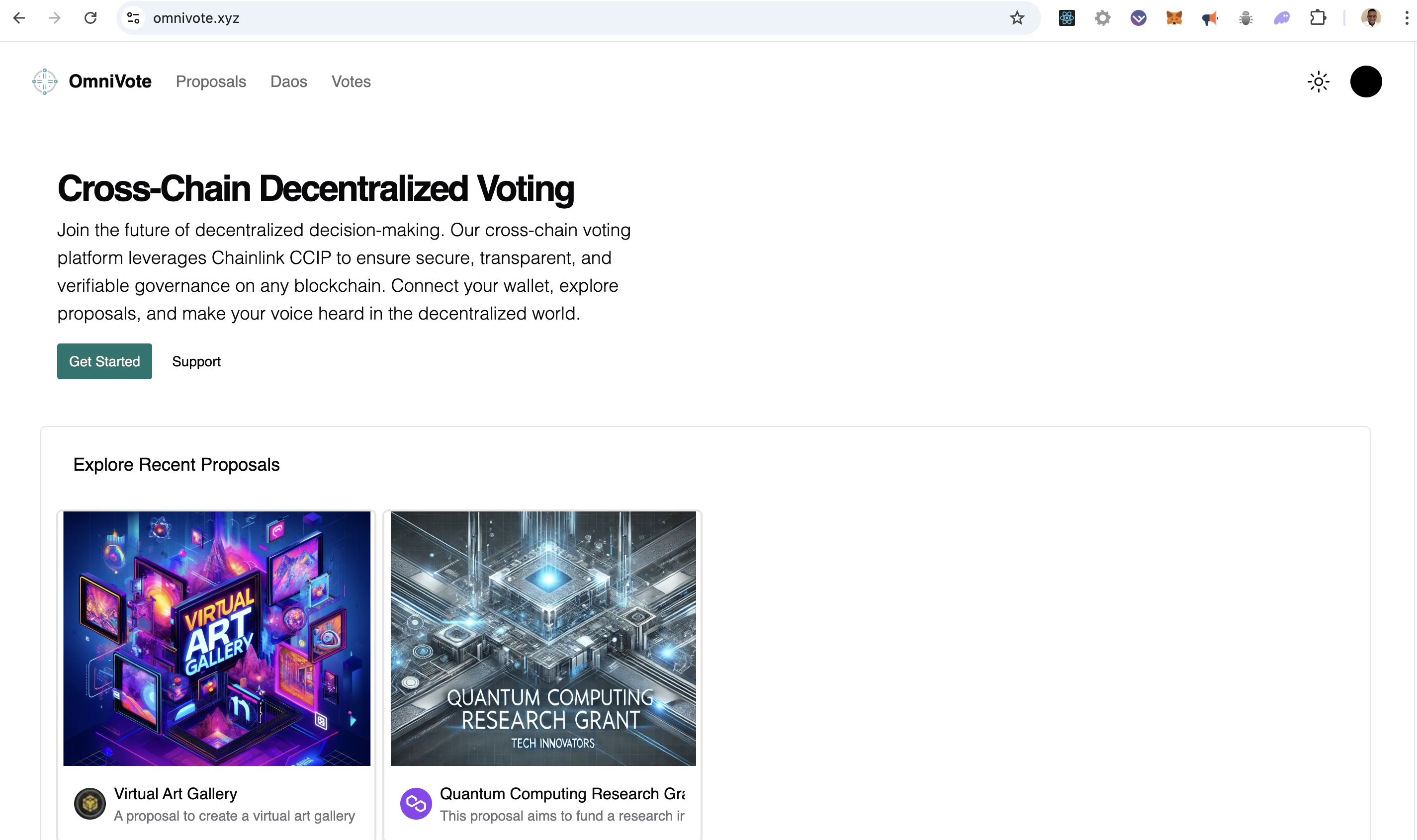1417x840 pixels.
Task: Open the React DevTools extension icon
Action: pyautogui.click(x=1066, y=18)
